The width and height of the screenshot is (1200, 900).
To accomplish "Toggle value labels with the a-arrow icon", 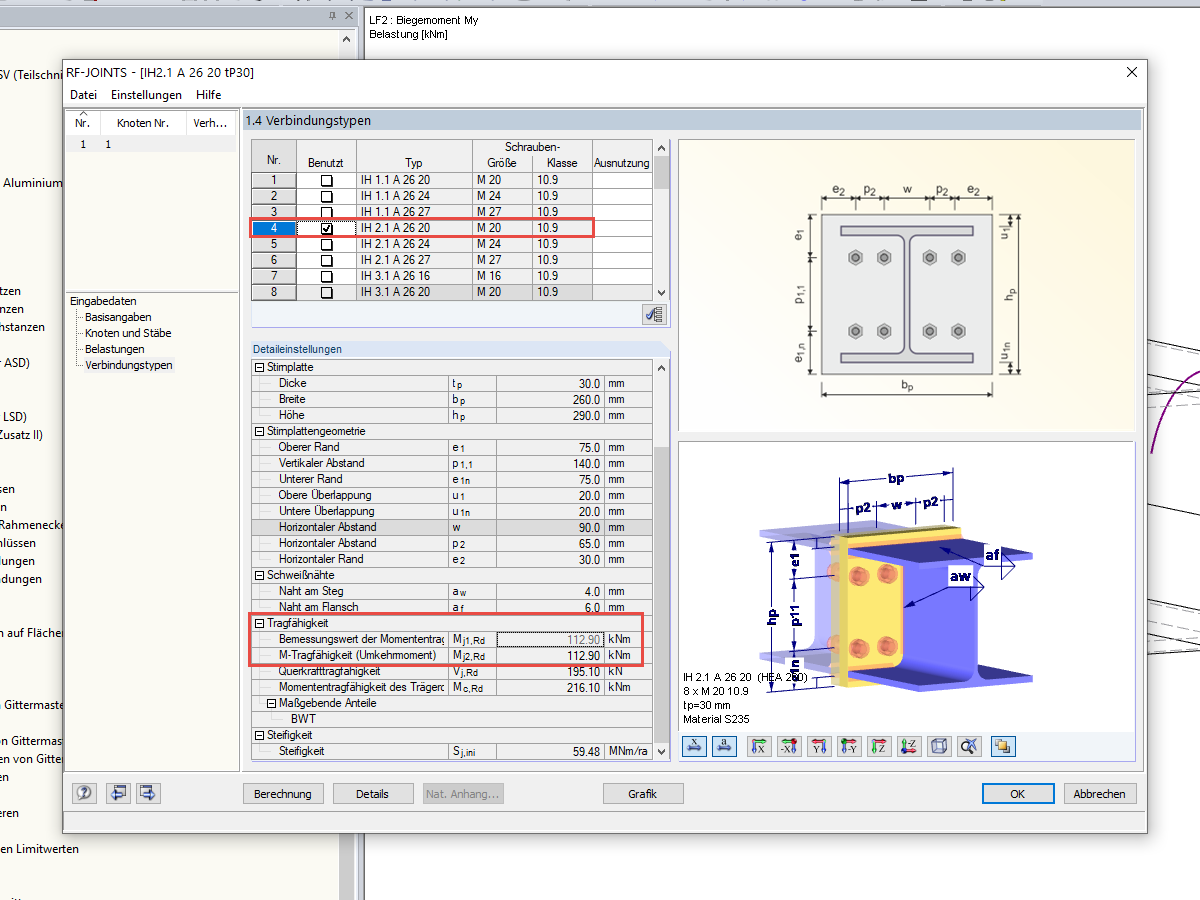I will pyautogui.click(x=727, y=745).
